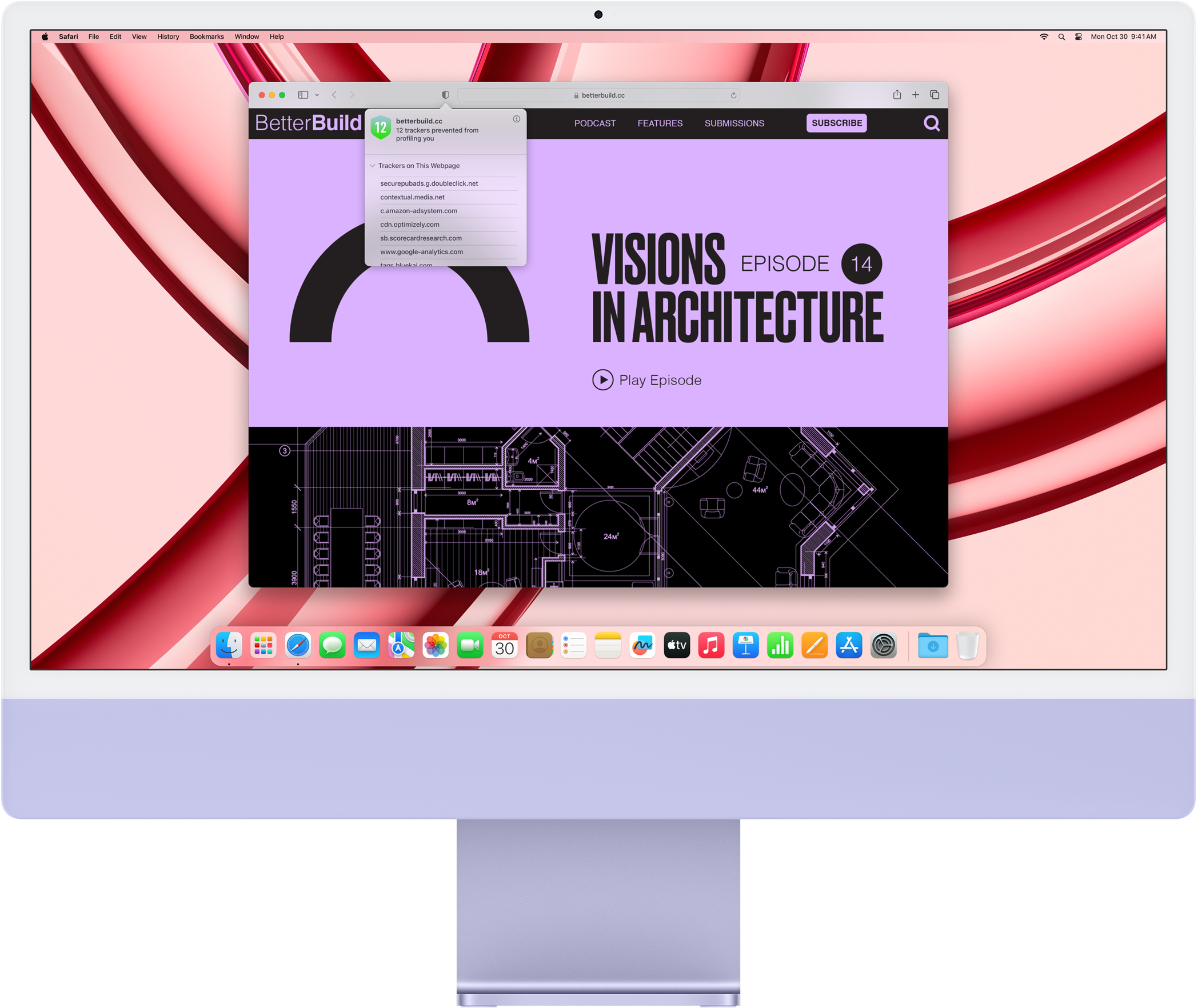Select sb.scorecardresearch.com tracker row
Image resolution: width=1198 pixels, height=1008 pixels.
click(x=449, y=238)
